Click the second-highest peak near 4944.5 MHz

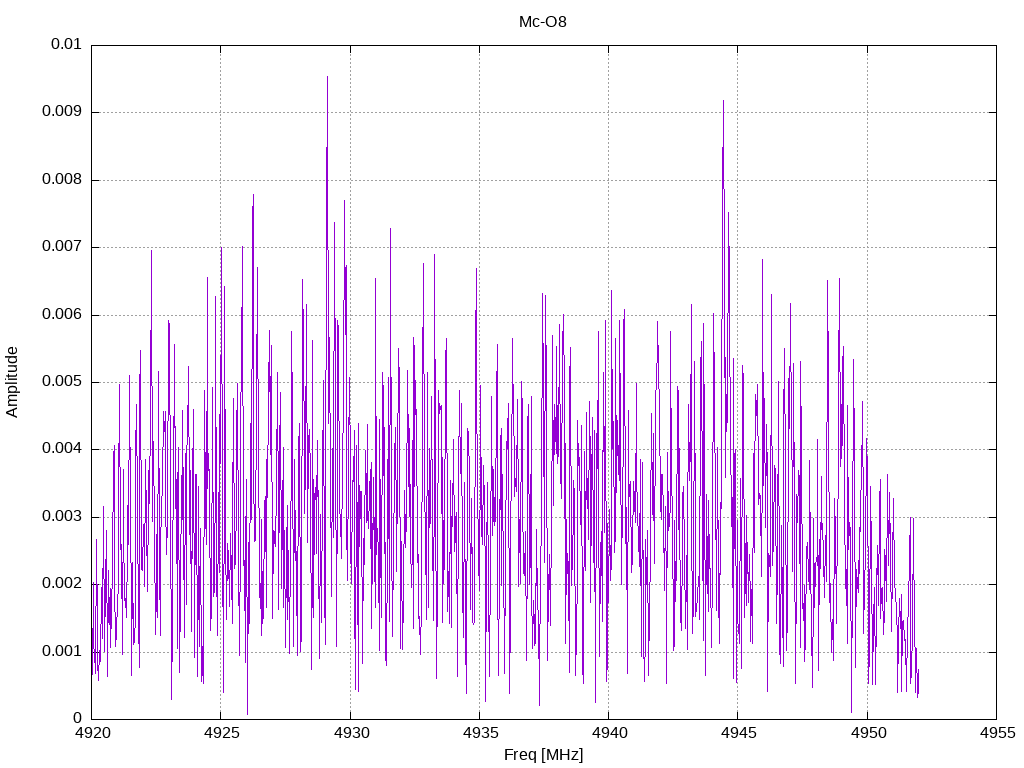click(x=724, y=101)
